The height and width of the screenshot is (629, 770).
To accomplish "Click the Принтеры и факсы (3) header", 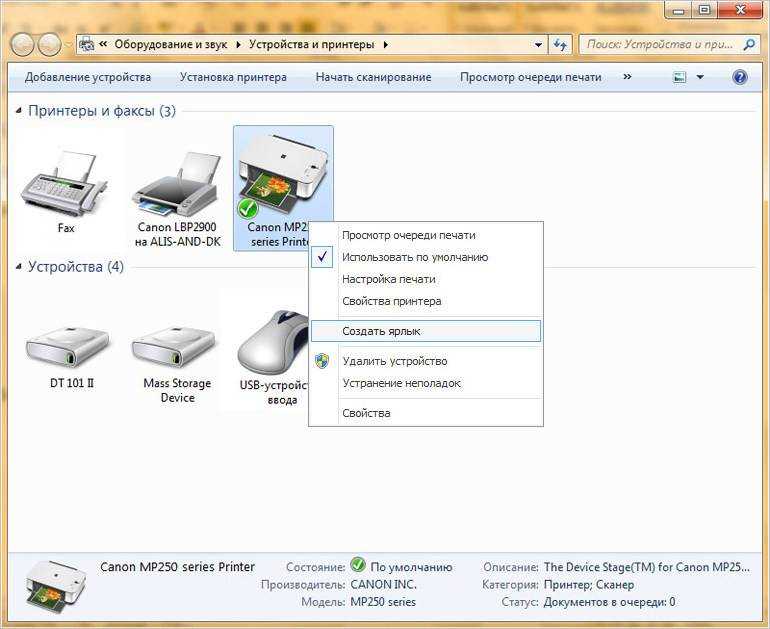I will [x=102, y=111].
